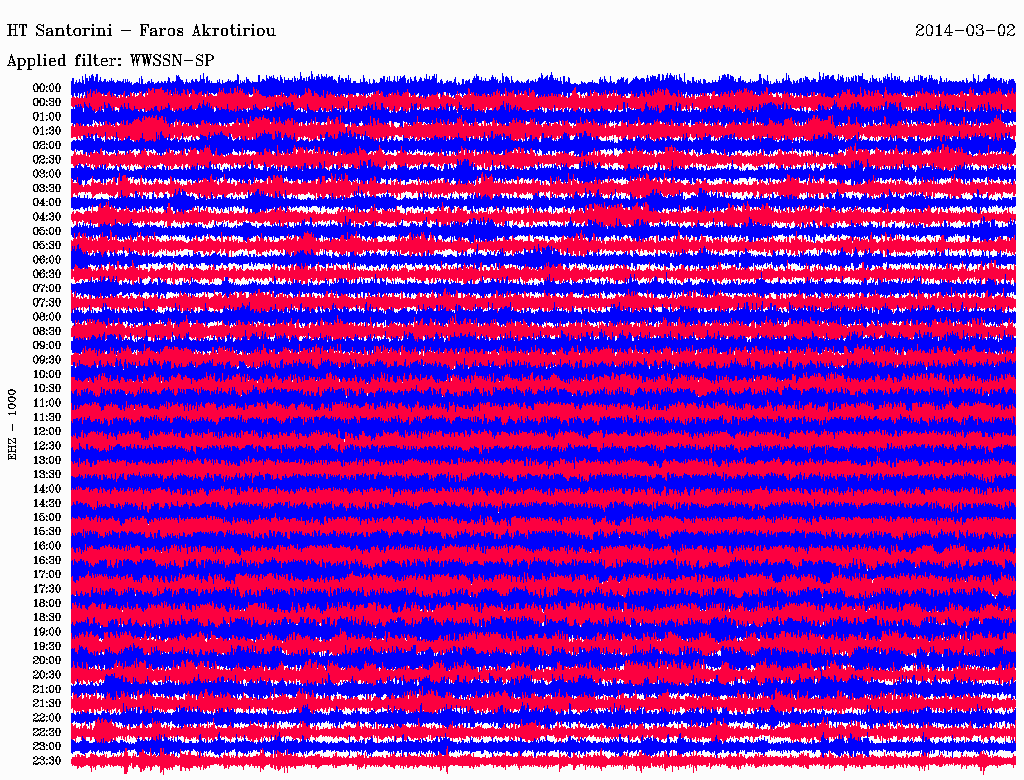Select the 15:00 time label
This screenshot has height=780, width=1024.
click(x=47, y=517)
